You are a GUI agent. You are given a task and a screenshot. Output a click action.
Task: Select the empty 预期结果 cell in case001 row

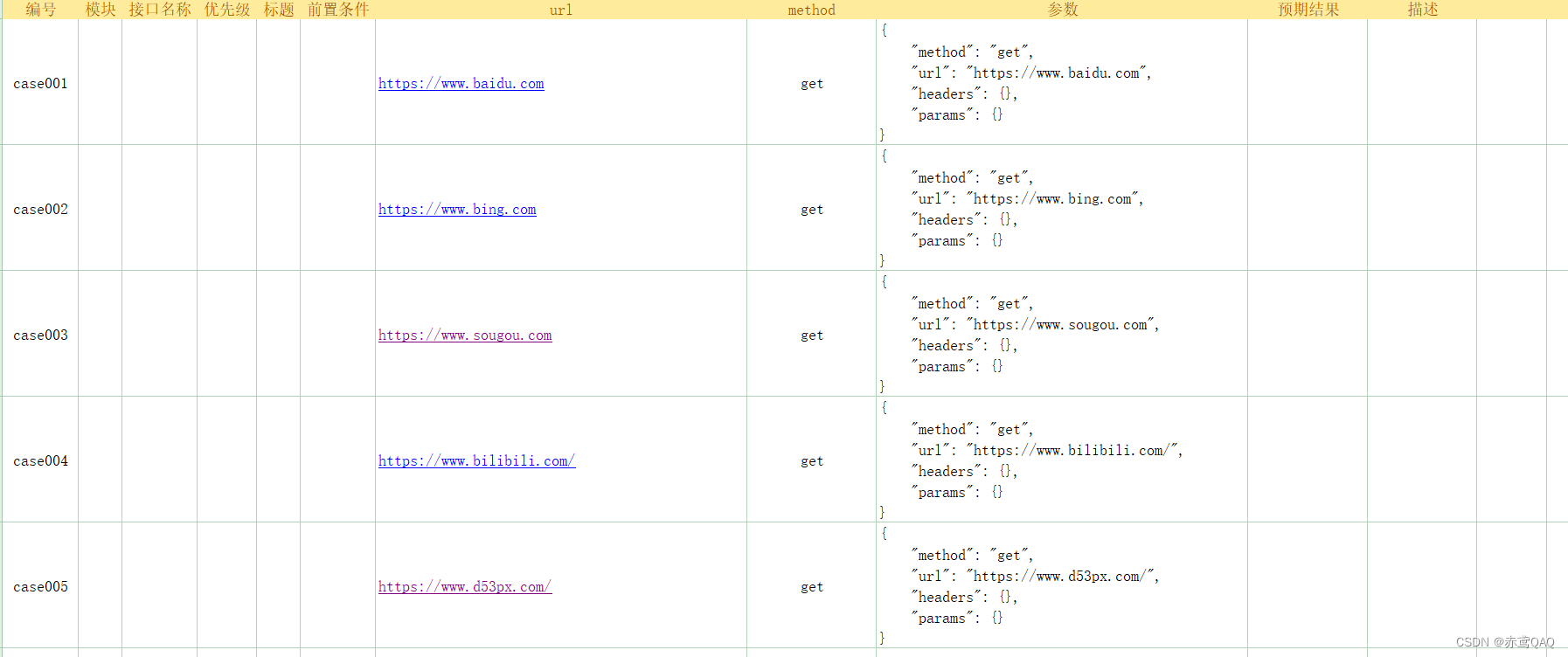(1308, 82)
